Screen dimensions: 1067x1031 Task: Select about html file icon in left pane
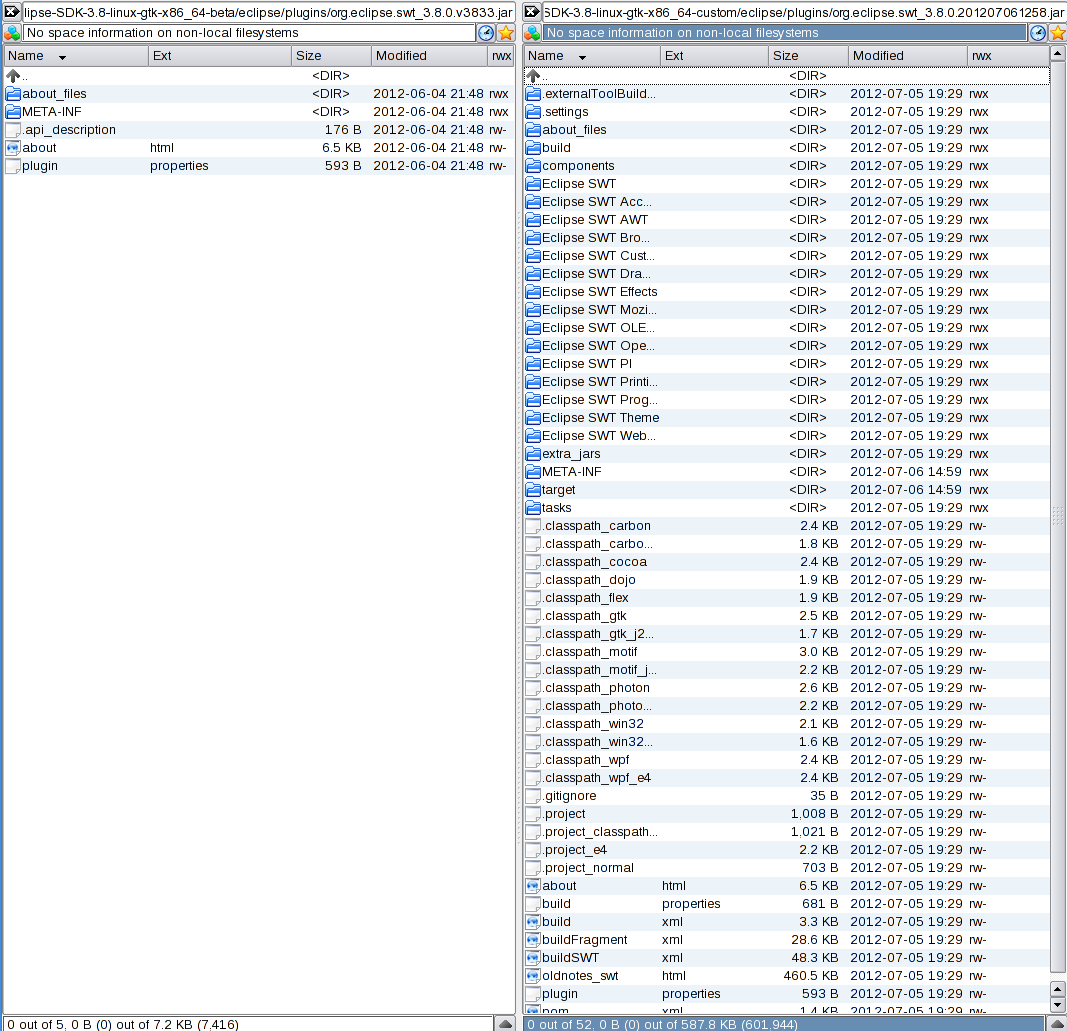click(x=13, y=148)
